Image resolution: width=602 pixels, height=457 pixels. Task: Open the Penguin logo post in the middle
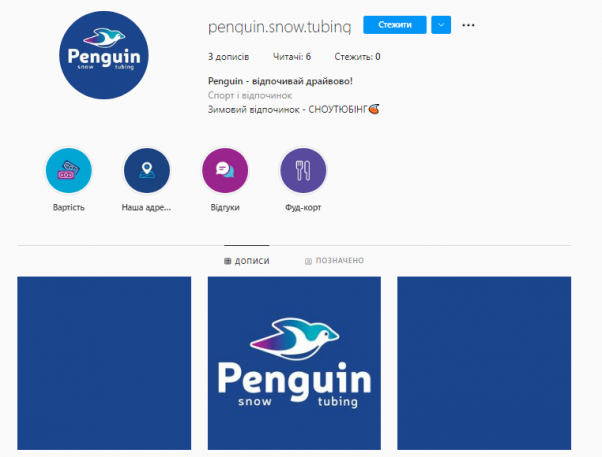294,363
